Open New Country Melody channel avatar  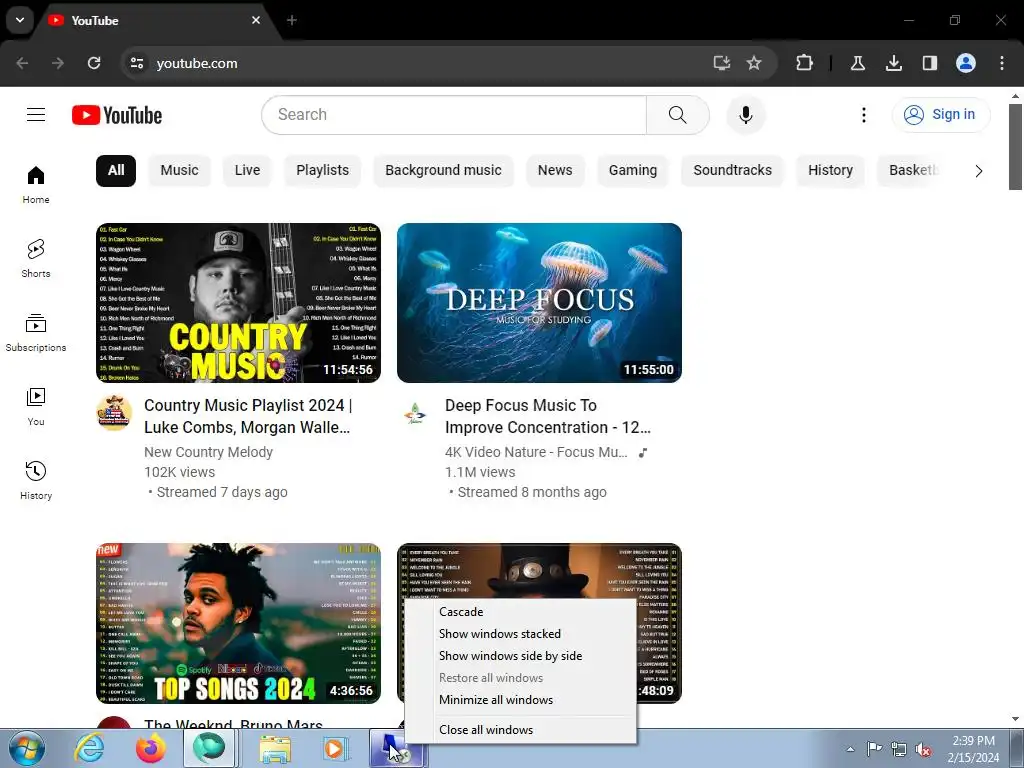pos(114,413)
